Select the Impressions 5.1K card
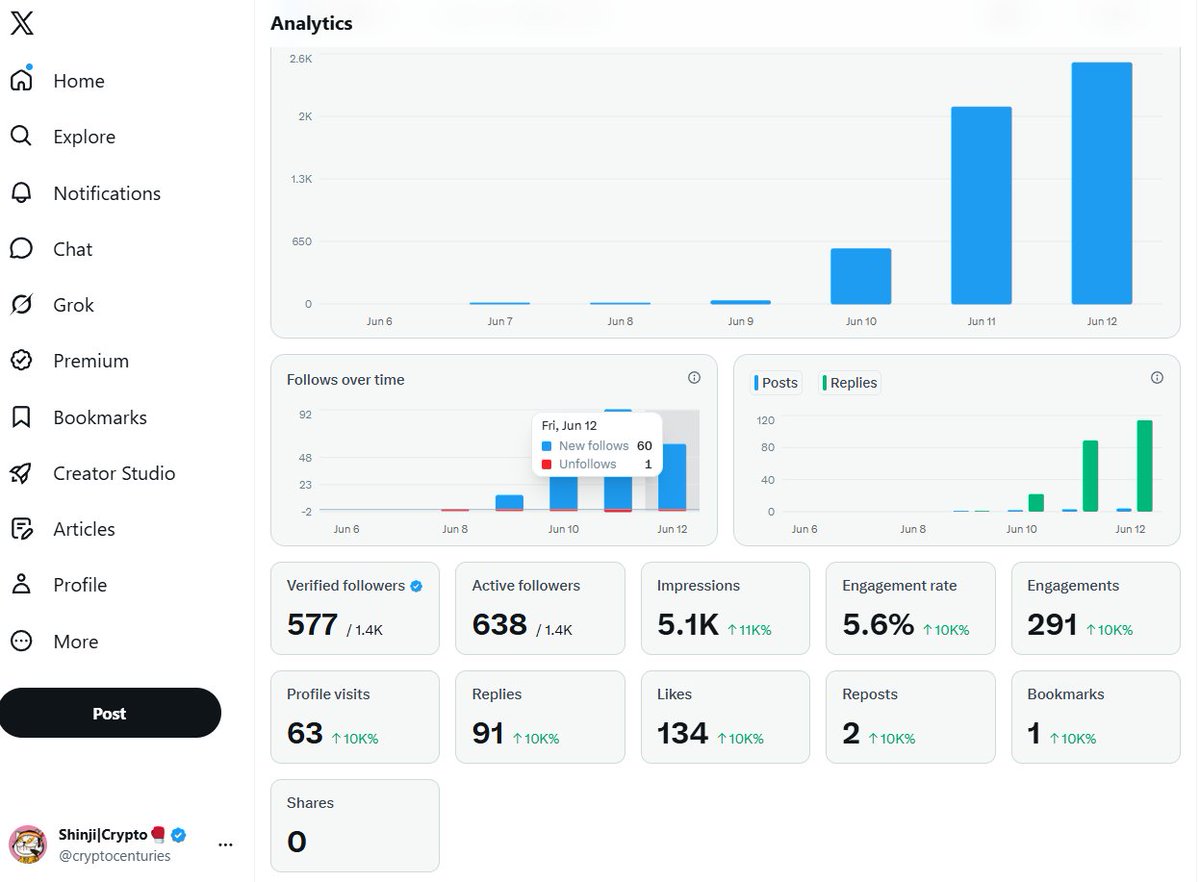Screen dimensions: 1200x882 725,608
